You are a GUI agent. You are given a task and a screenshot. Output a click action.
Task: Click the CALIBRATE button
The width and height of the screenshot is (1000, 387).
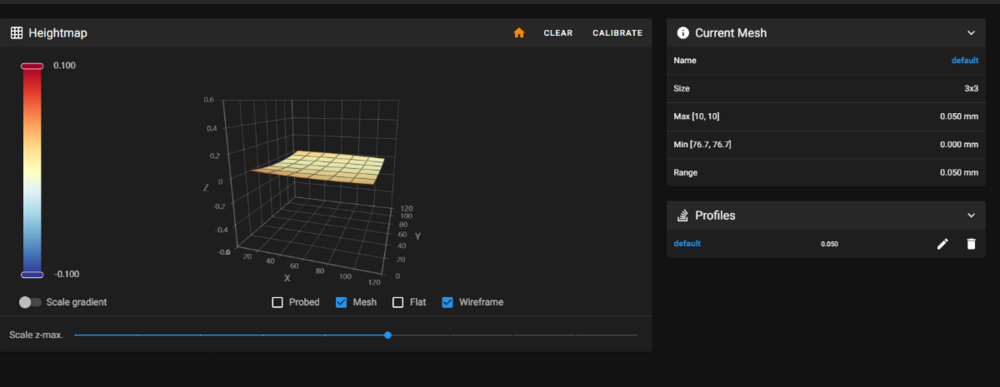[617, 33]
